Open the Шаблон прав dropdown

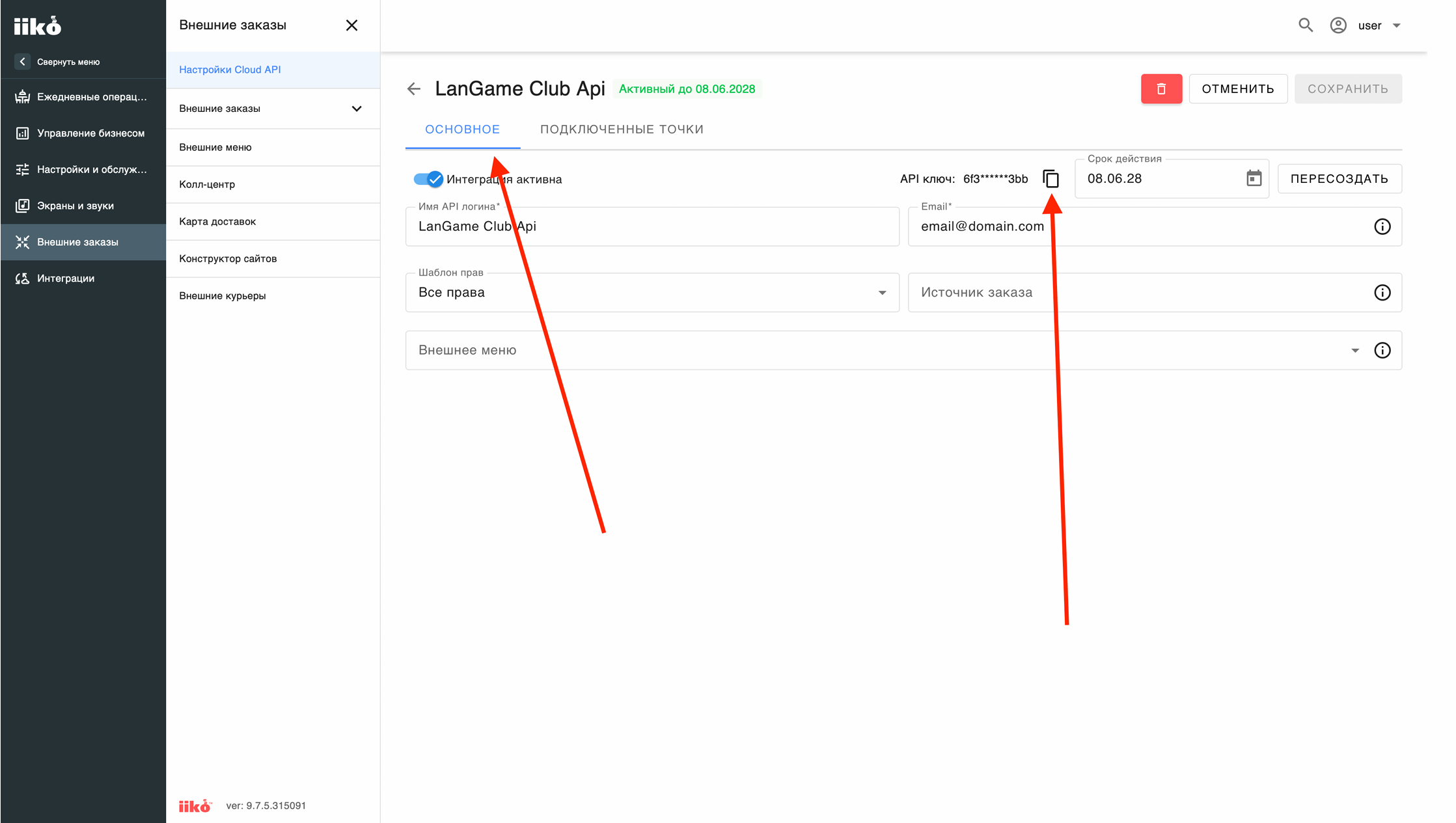[x=652, y=293]
